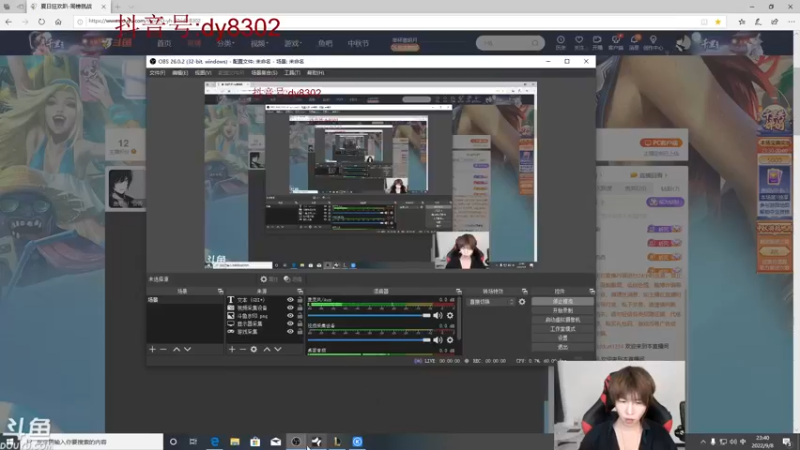800x450 pixels.
Task: Pop out the Audio Mixer dock icon
Action: click(459, 291)
